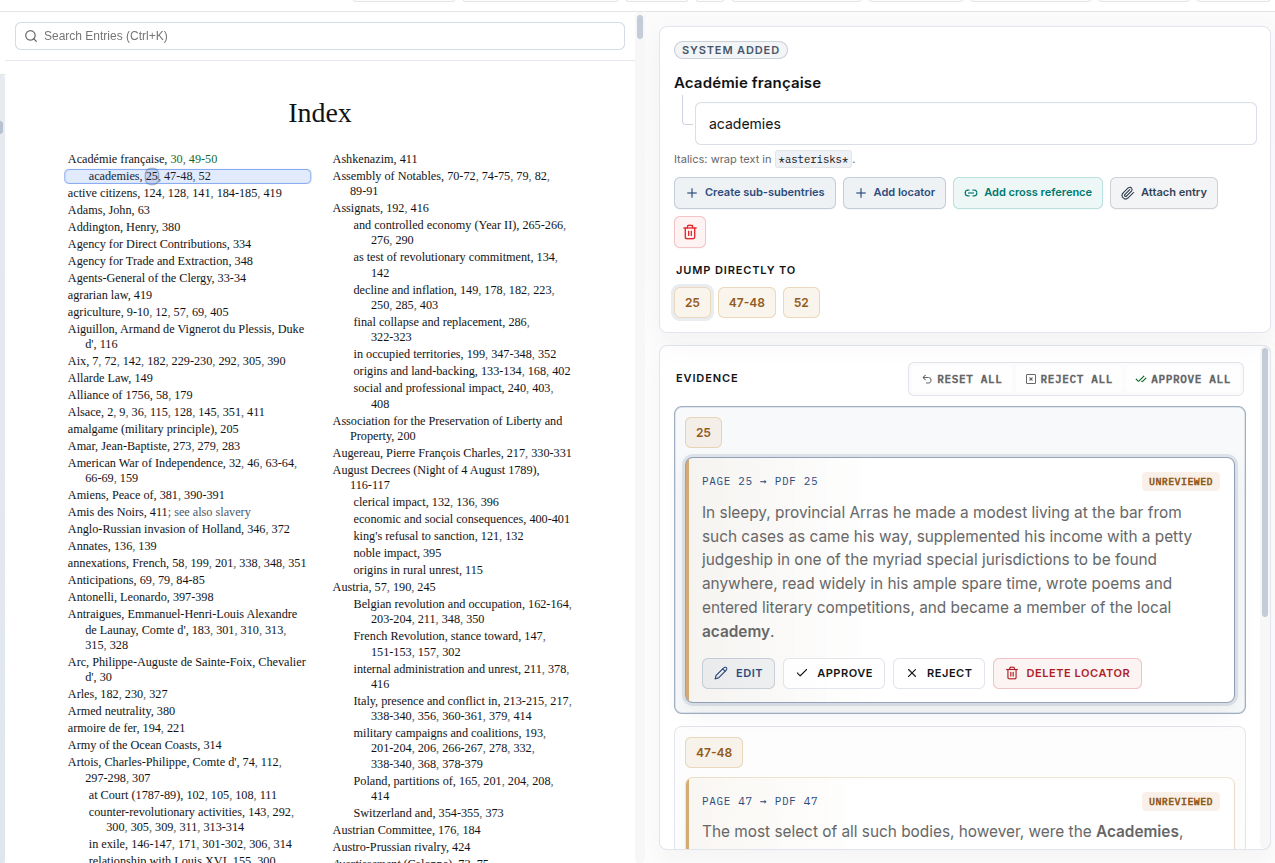
Task: Select the Adams, John index entry
Action: (109, 210)
